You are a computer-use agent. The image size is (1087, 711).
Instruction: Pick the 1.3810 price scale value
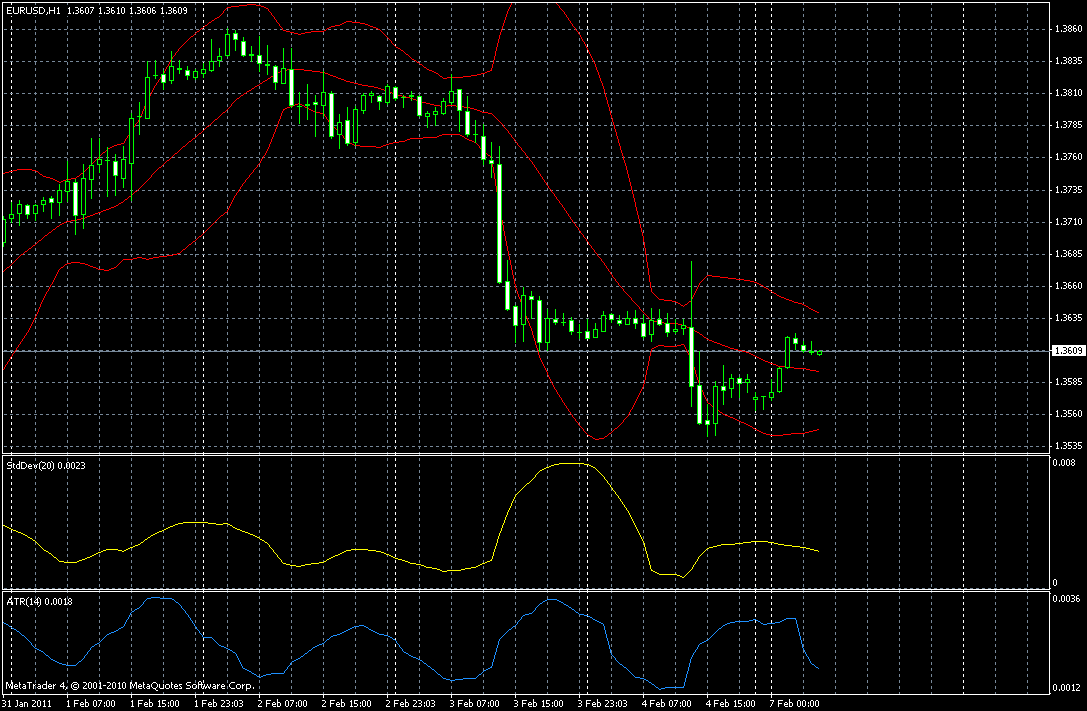pos(1068,93)
